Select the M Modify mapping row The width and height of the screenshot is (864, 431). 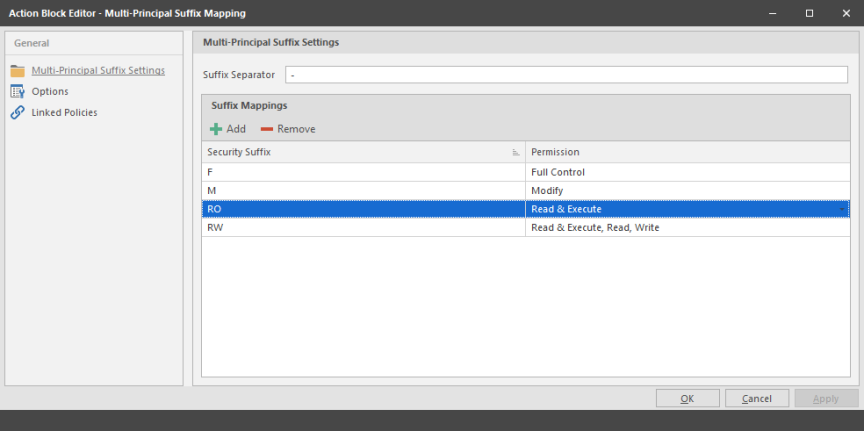click(x=364, y=190)
